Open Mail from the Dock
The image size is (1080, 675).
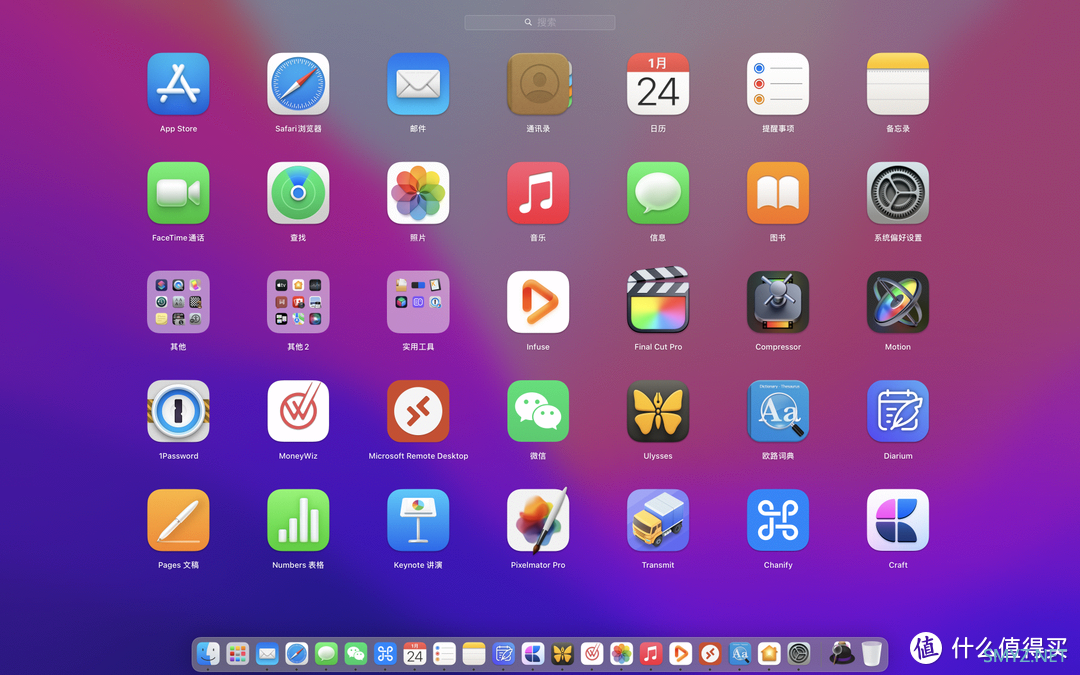click(267, 653)
